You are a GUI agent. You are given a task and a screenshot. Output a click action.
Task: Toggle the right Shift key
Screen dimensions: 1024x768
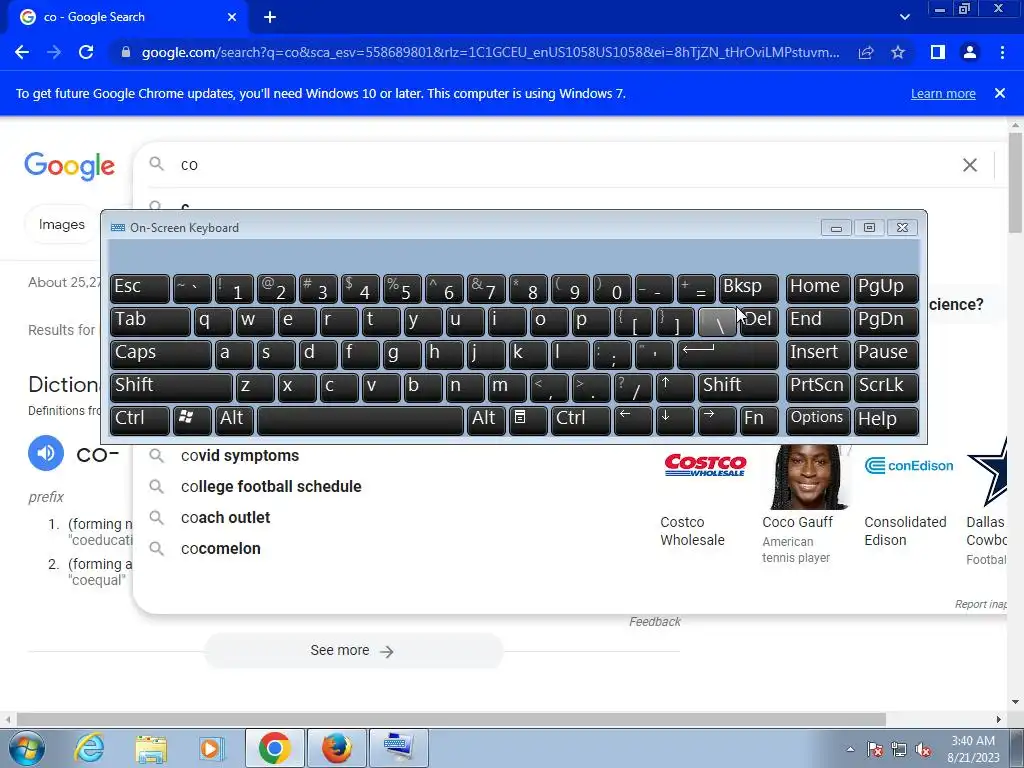pyautogui.click(x=739, y=387)
